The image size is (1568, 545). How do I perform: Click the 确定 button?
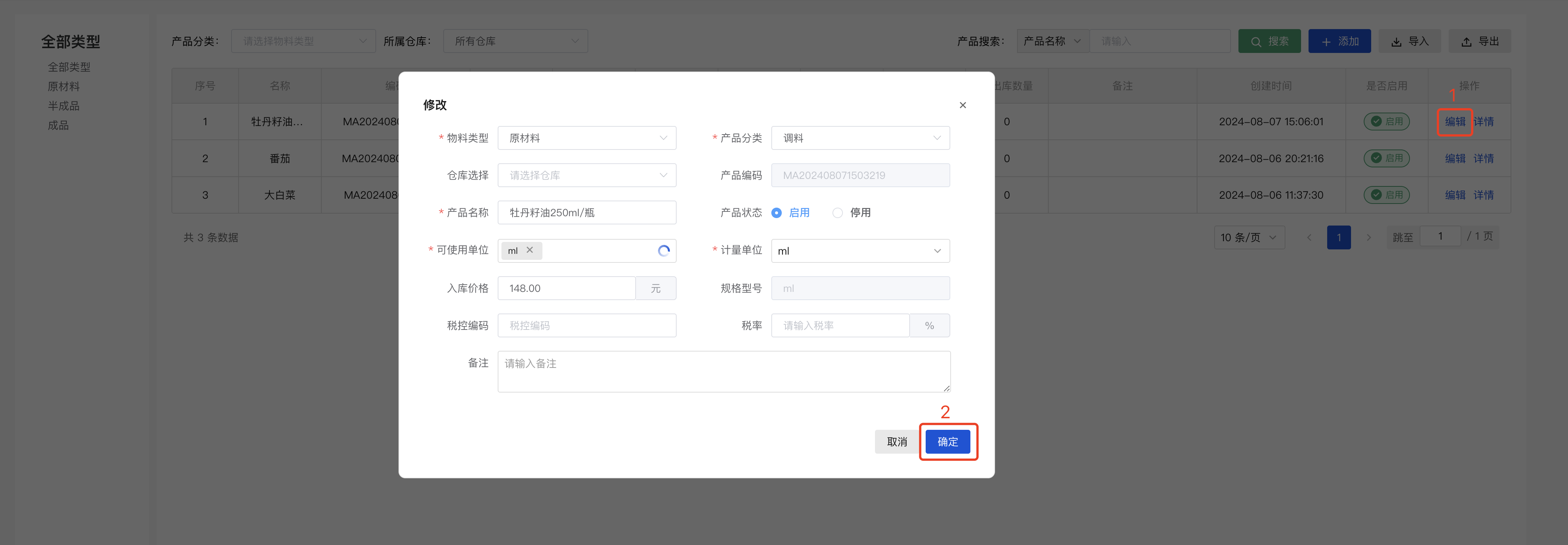[x=947, y=441]
